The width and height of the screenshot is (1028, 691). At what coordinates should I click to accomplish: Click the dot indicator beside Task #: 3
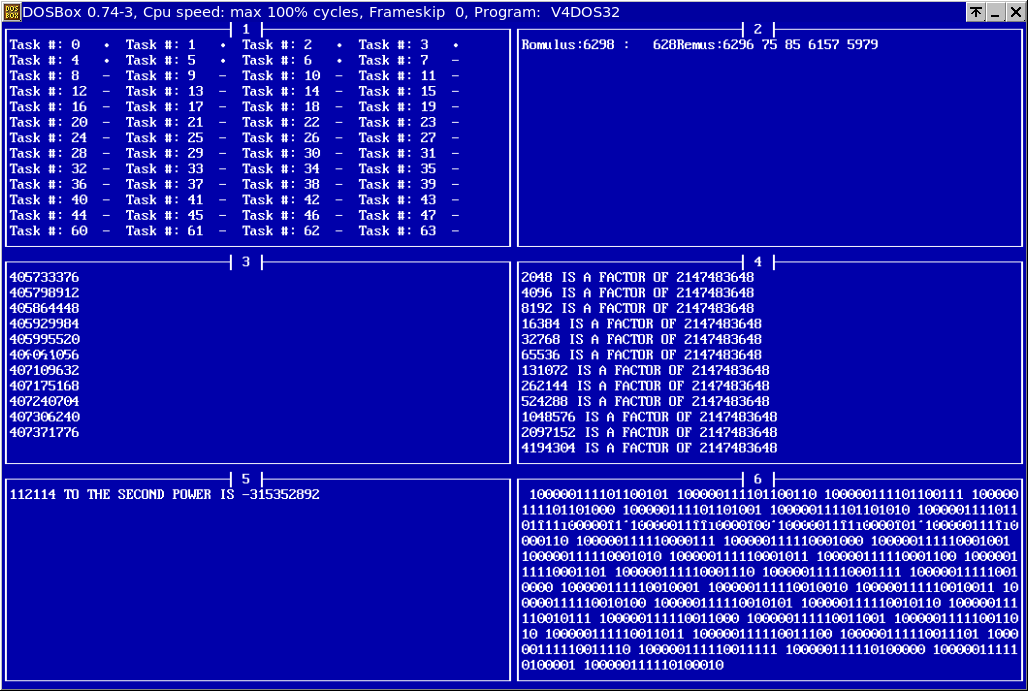click(456, 45)
